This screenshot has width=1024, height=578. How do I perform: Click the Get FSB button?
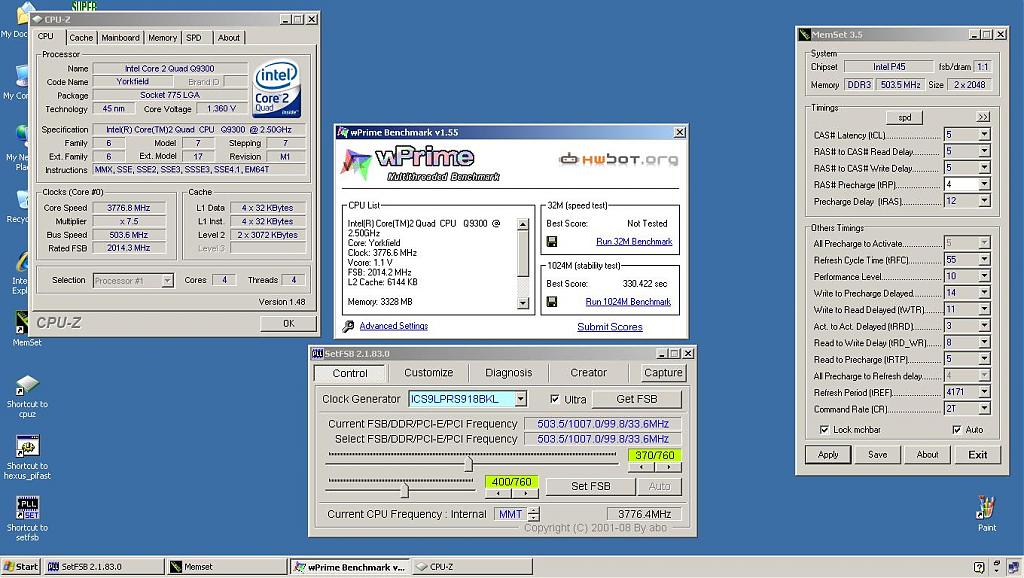click(x=637, y=399)
